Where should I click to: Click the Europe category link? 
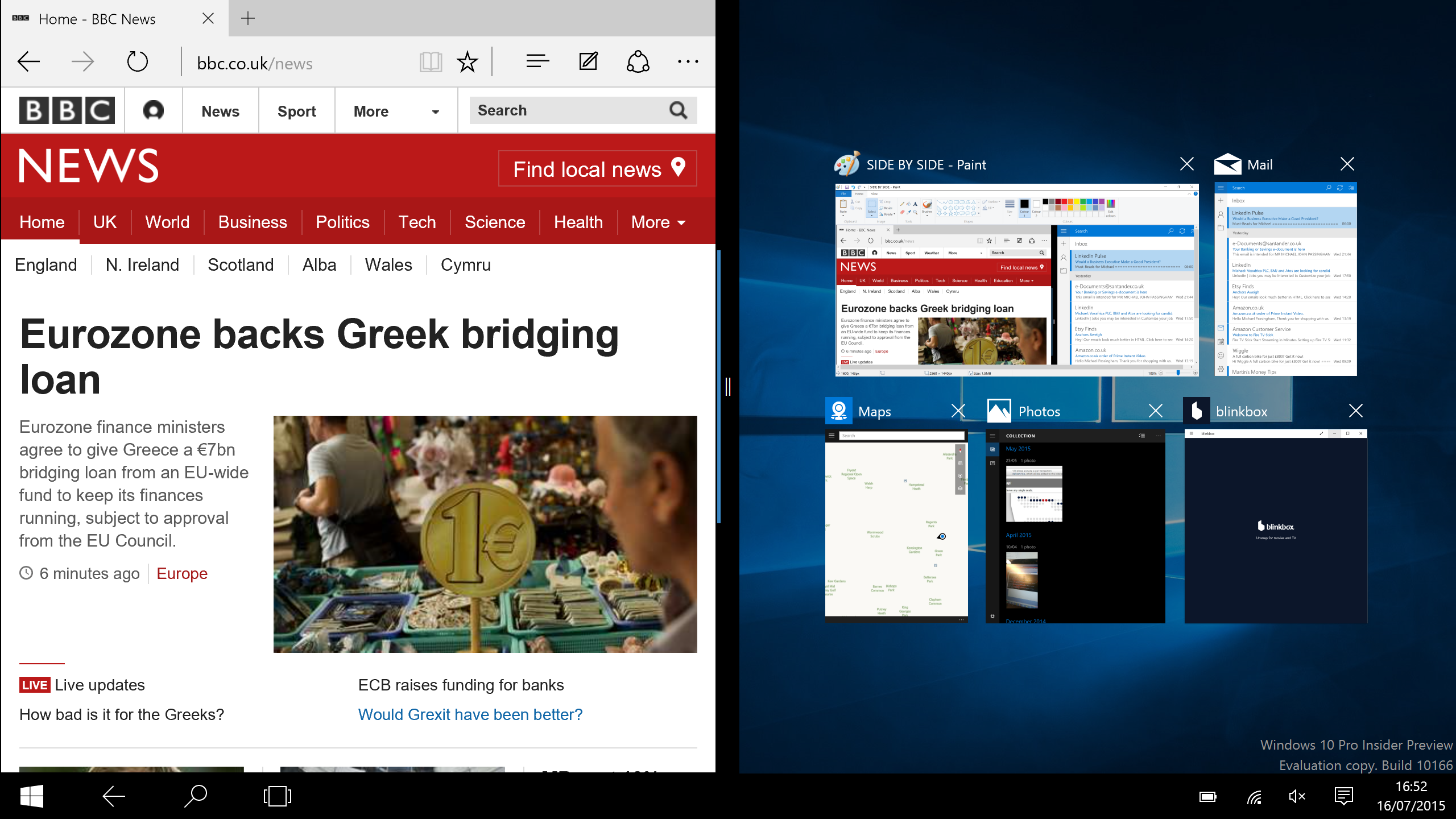[182, 573]
